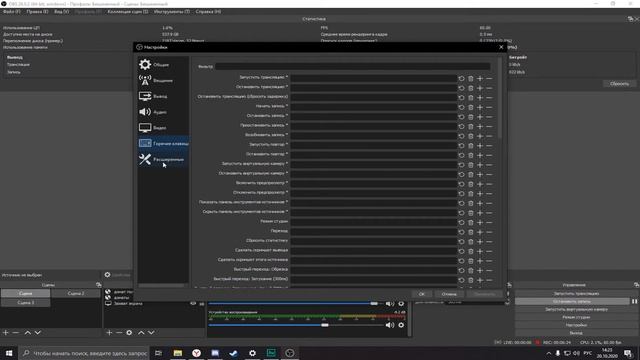
Task: Add hotkey plus icon for Переход row
Action: (480, 232)
